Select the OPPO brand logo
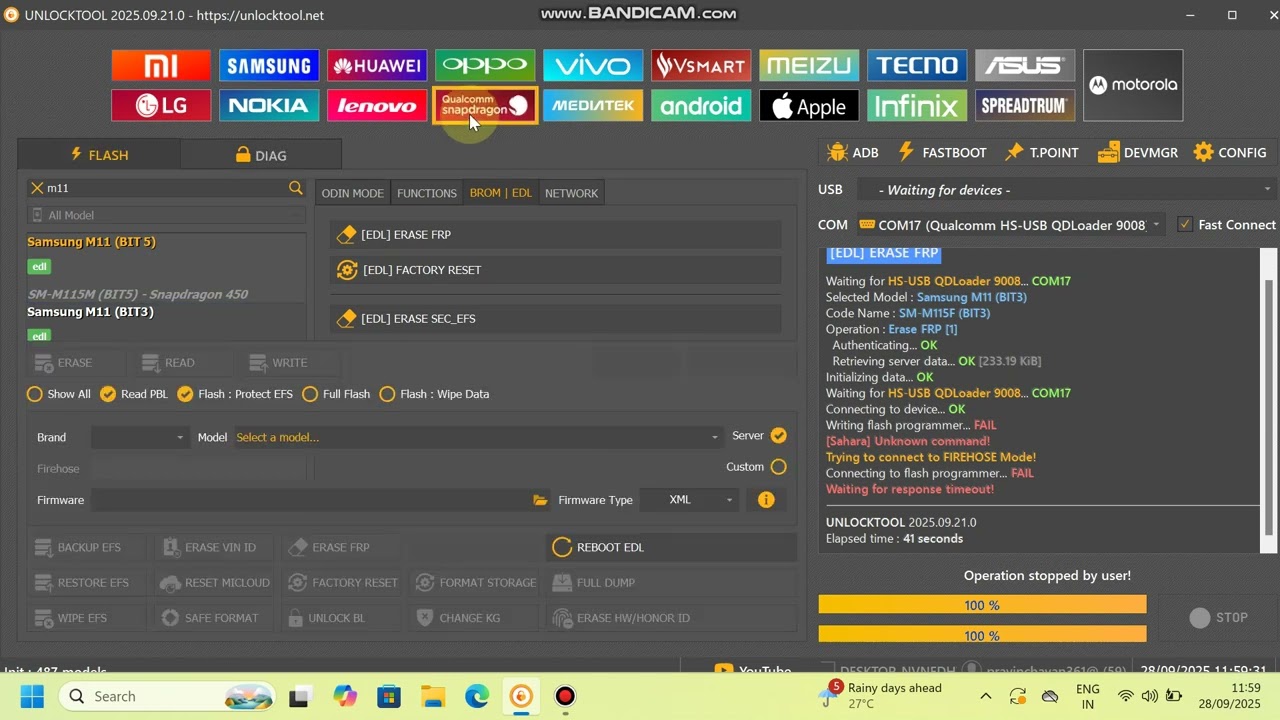This screenshot has width=1280, height=720. click(x=485, y=66)
